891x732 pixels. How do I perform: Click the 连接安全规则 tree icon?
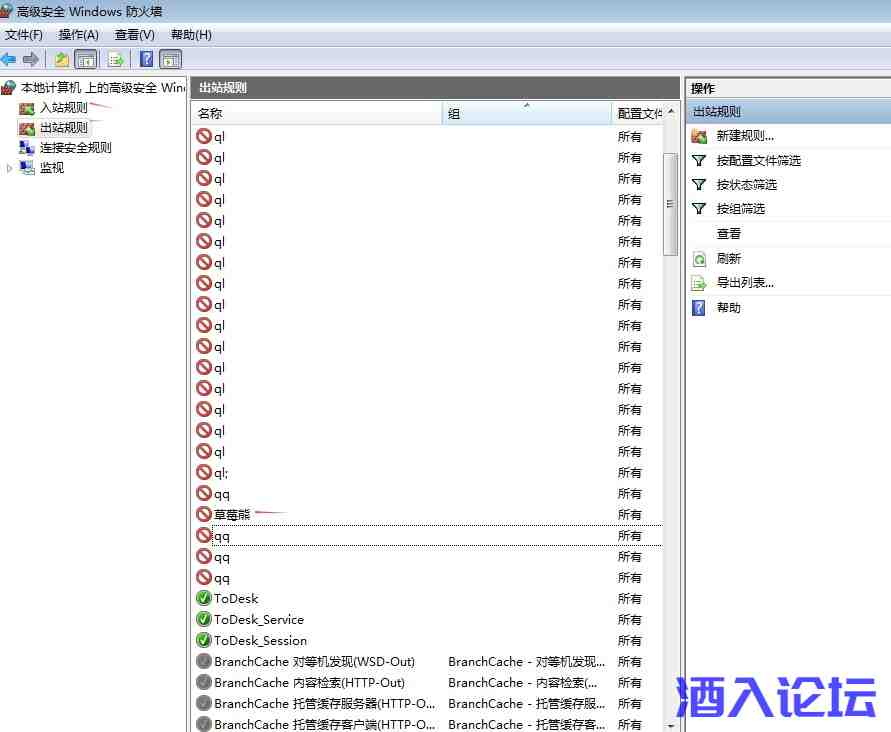click(27, 148)
